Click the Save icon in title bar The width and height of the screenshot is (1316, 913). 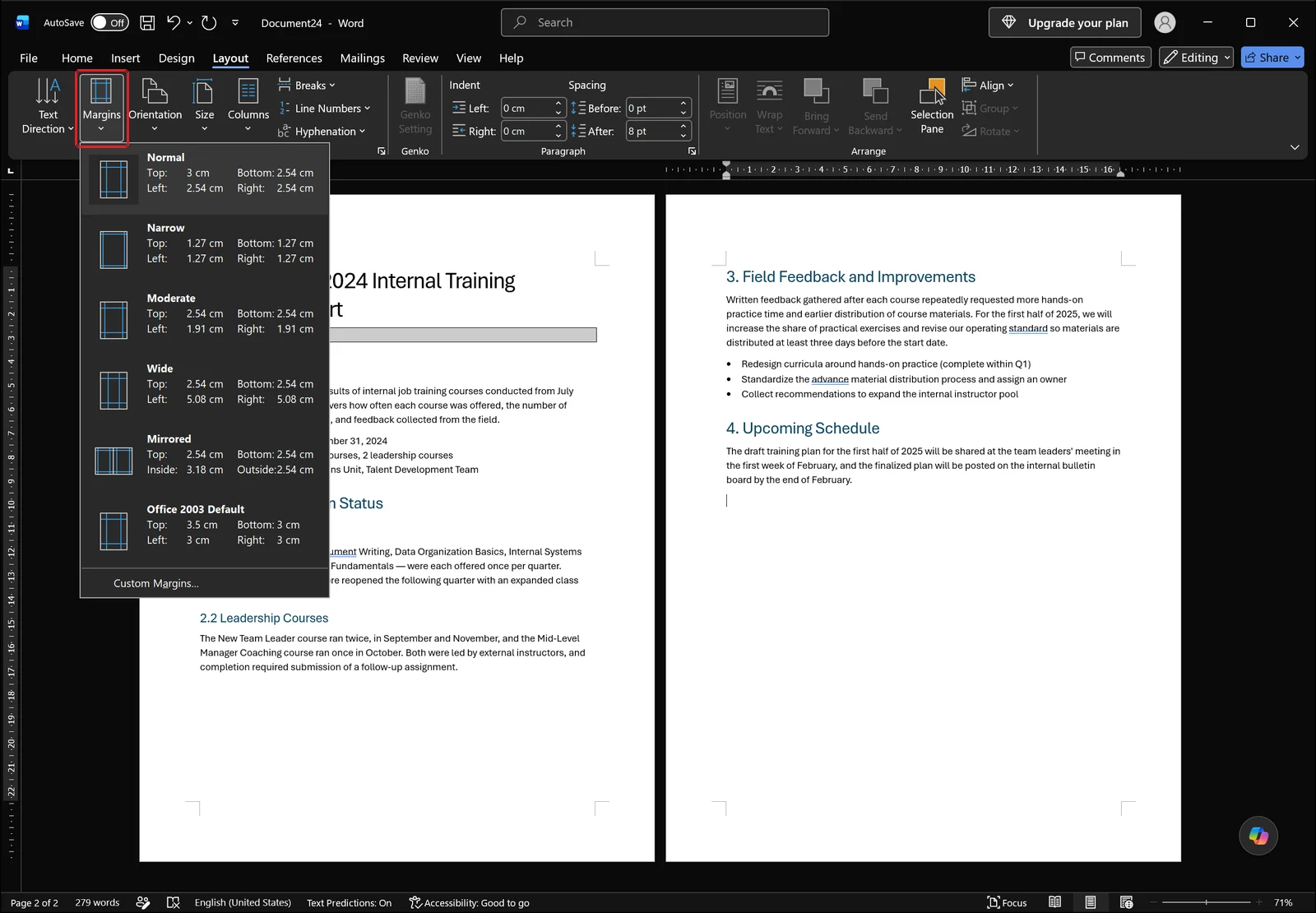pyautogui.click(x=147, y=23)
